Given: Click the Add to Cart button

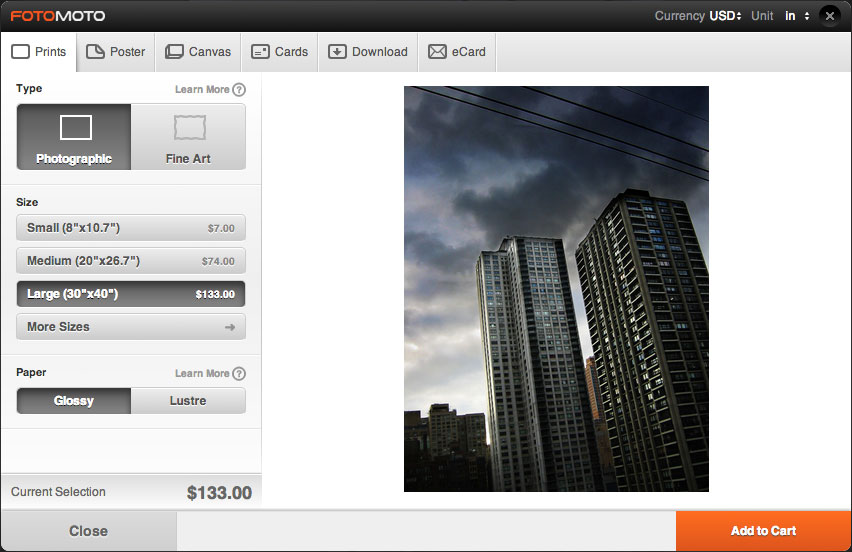Looking at the screenshot, I should coord(763,531).
